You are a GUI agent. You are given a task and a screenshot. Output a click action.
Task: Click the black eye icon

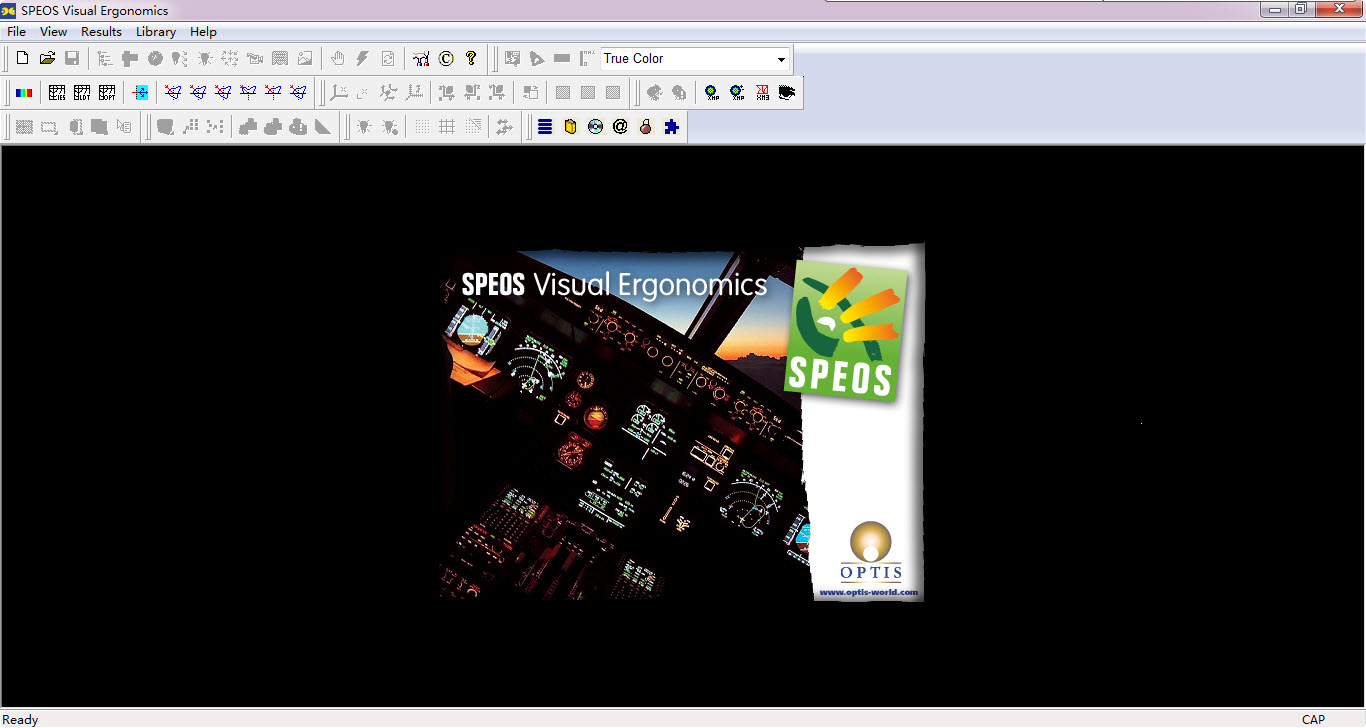[x=787, y=93]
